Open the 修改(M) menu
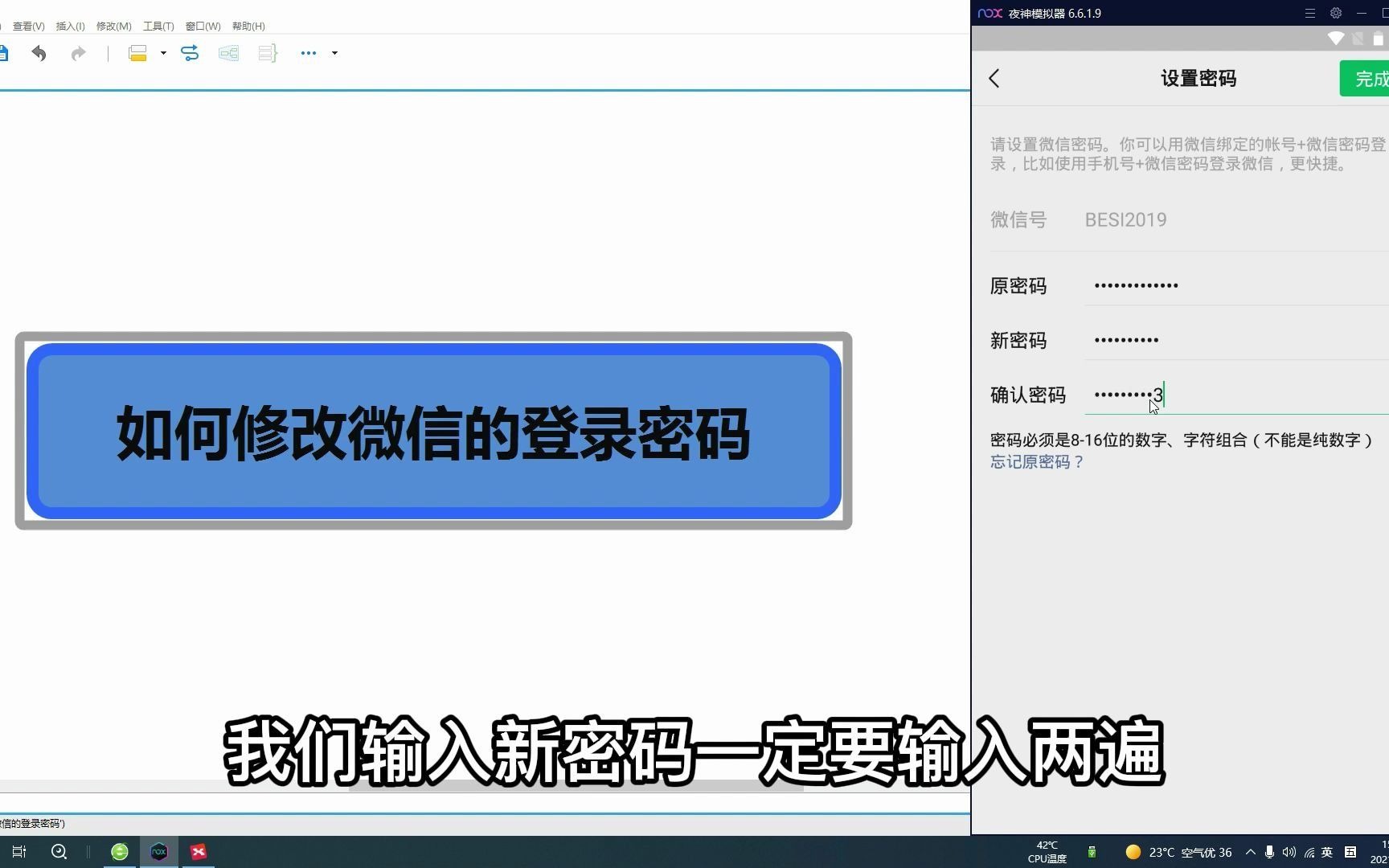The image size is (1389, 868). [x=113, y=27]
